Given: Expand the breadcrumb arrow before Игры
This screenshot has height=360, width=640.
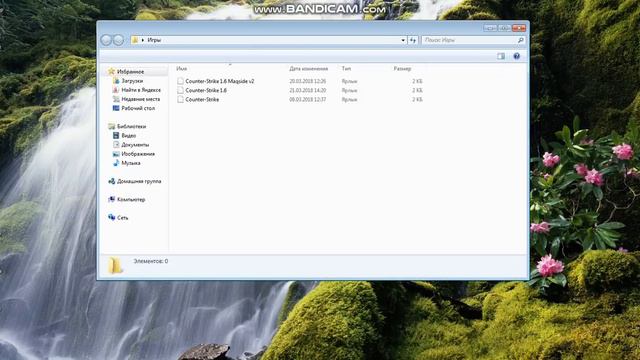Looking at the screenshot, I should click(143, 40).
